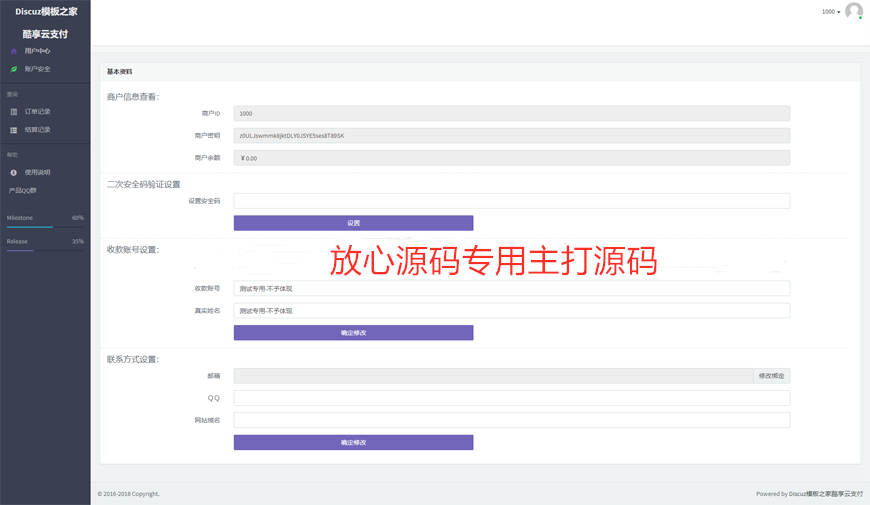Click the 商户信息查看 section heading
This screenshot has width=870, height=505.
click(x=133, y=97)
